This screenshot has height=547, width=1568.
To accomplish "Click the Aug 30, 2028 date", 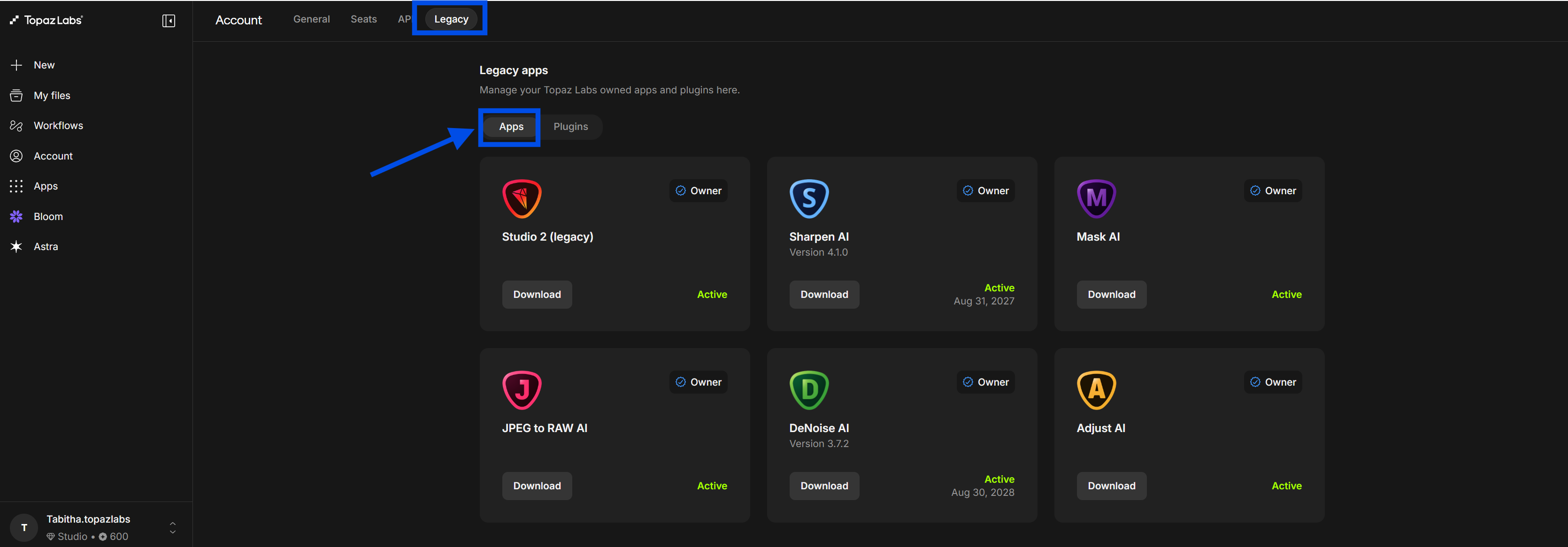I will click(x=983, y=493).
